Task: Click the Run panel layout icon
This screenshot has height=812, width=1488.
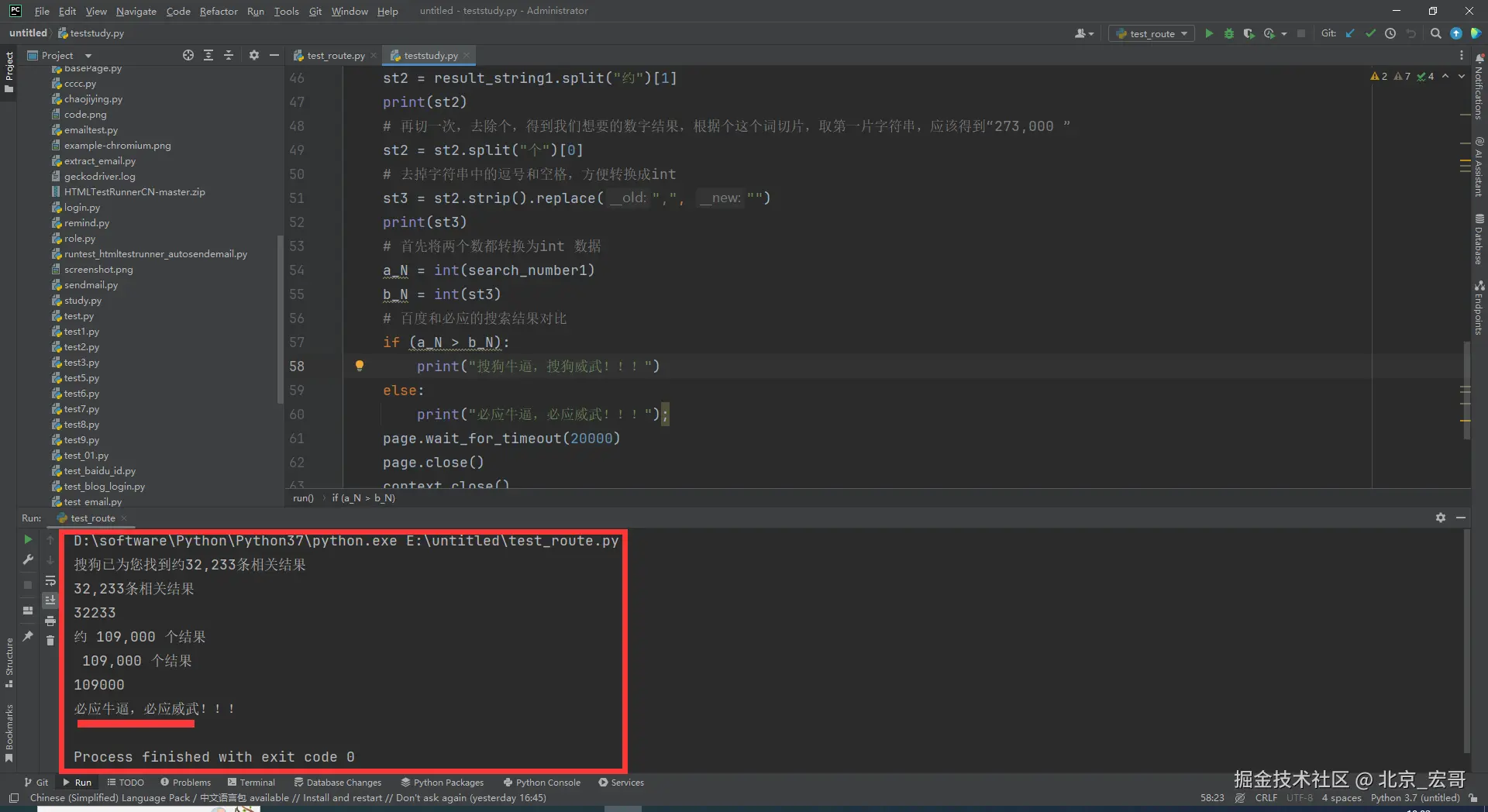Action: 28,611
